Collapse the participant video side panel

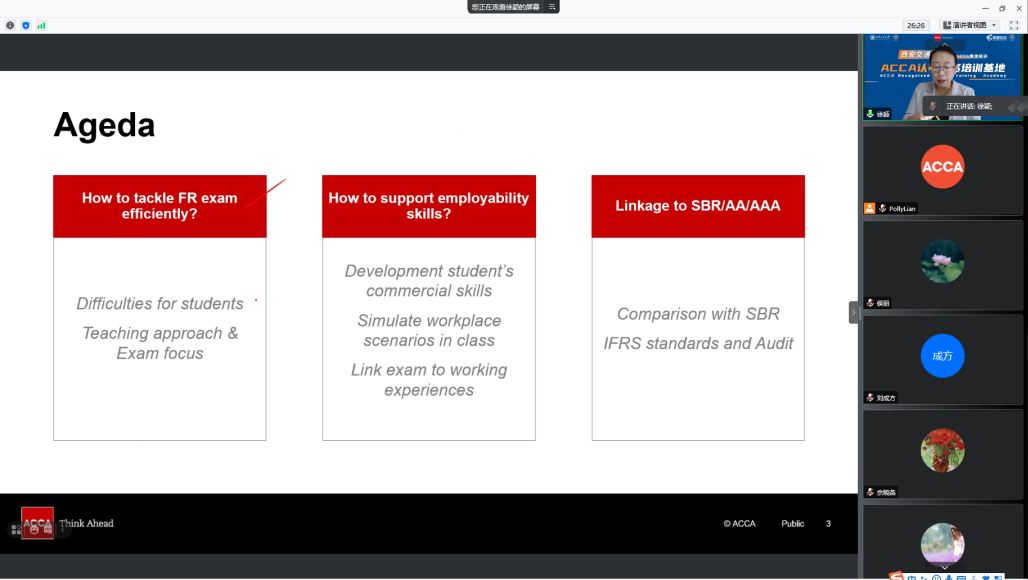pos(854,313)
